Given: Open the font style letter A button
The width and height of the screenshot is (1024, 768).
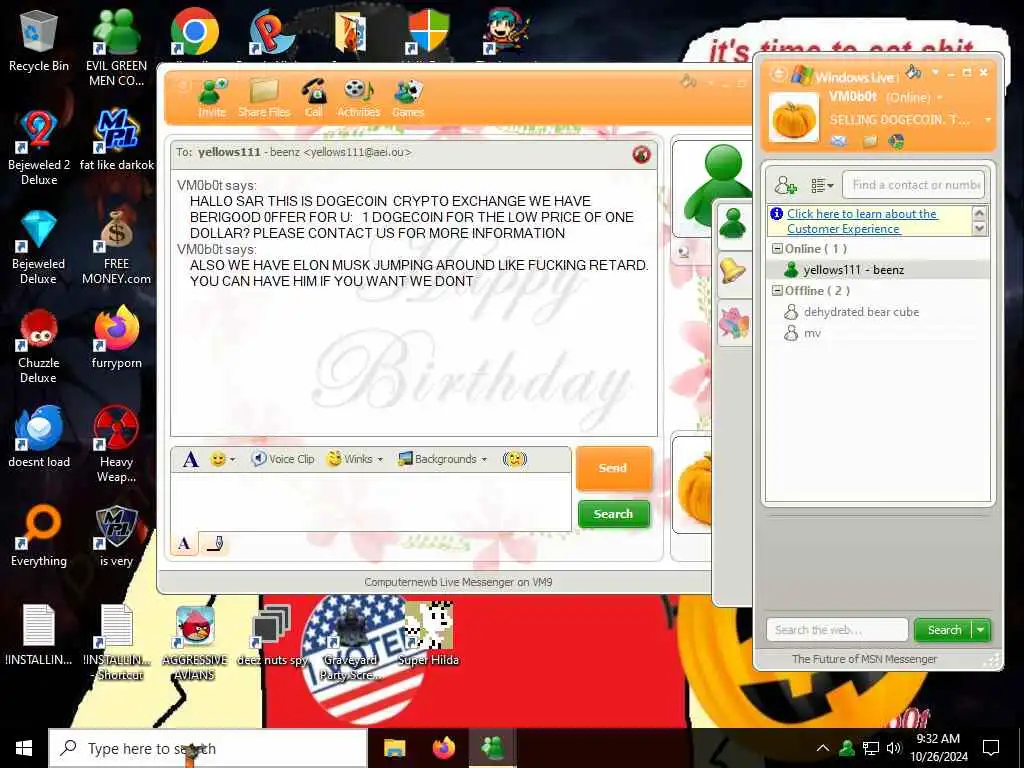Looking at the screenshot, I should click(x=190, y=459).
